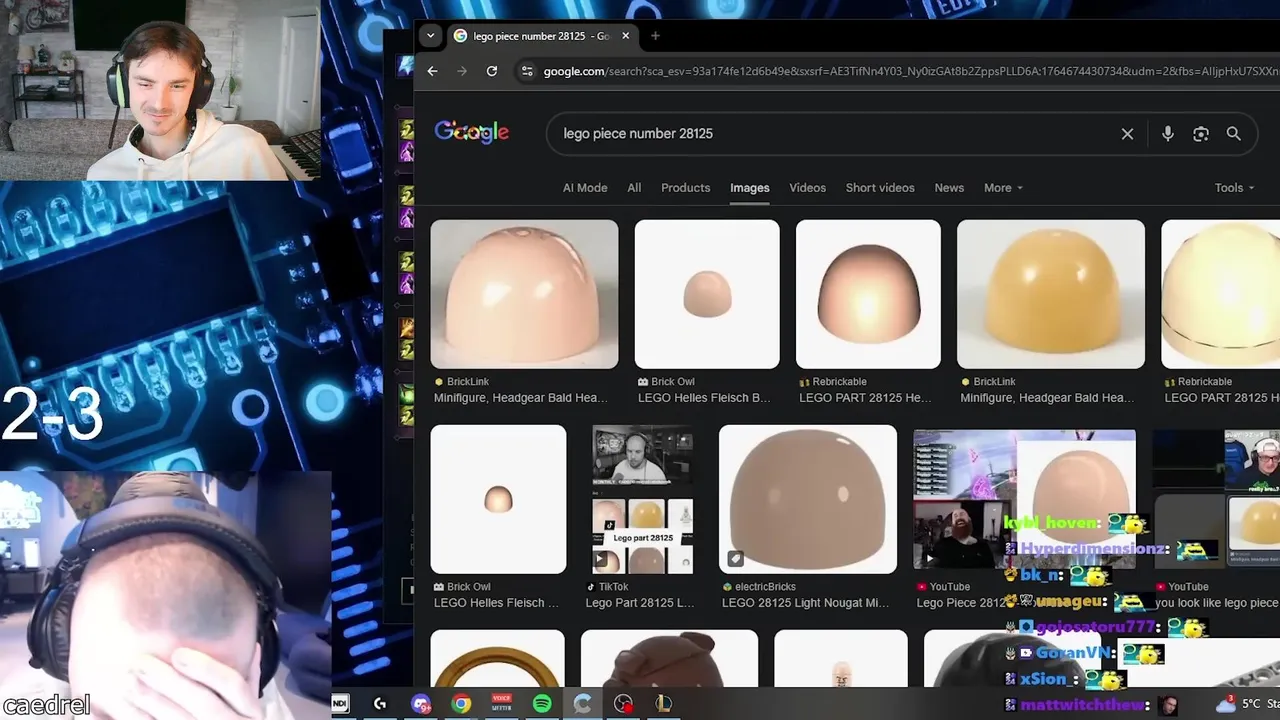The width and height of the screenshot is (1280, 720).
Task: Open the electricBricks Light Nougat image
Action: [808, 499]
